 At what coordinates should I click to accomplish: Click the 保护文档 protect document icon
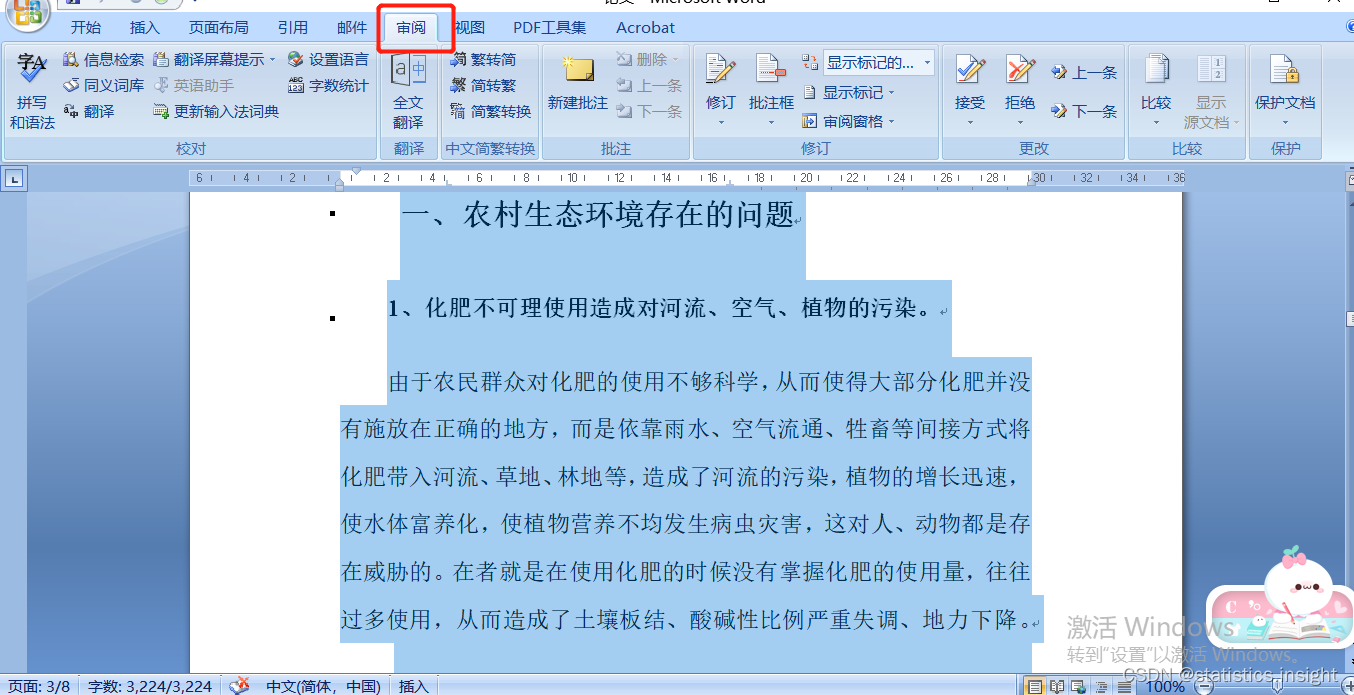1285,70
